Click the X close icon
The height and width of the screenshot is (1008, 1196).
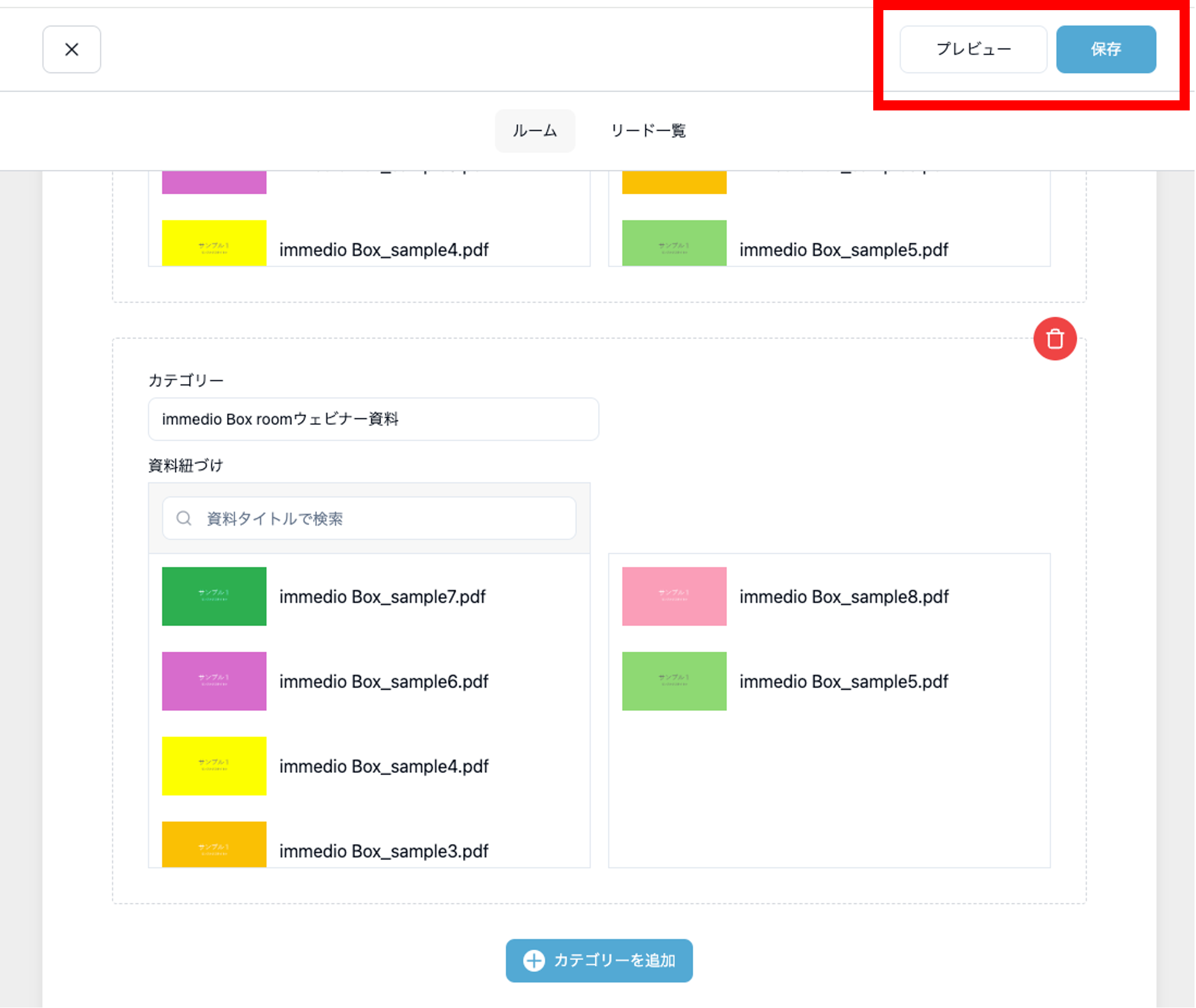[x=71, y=49]
